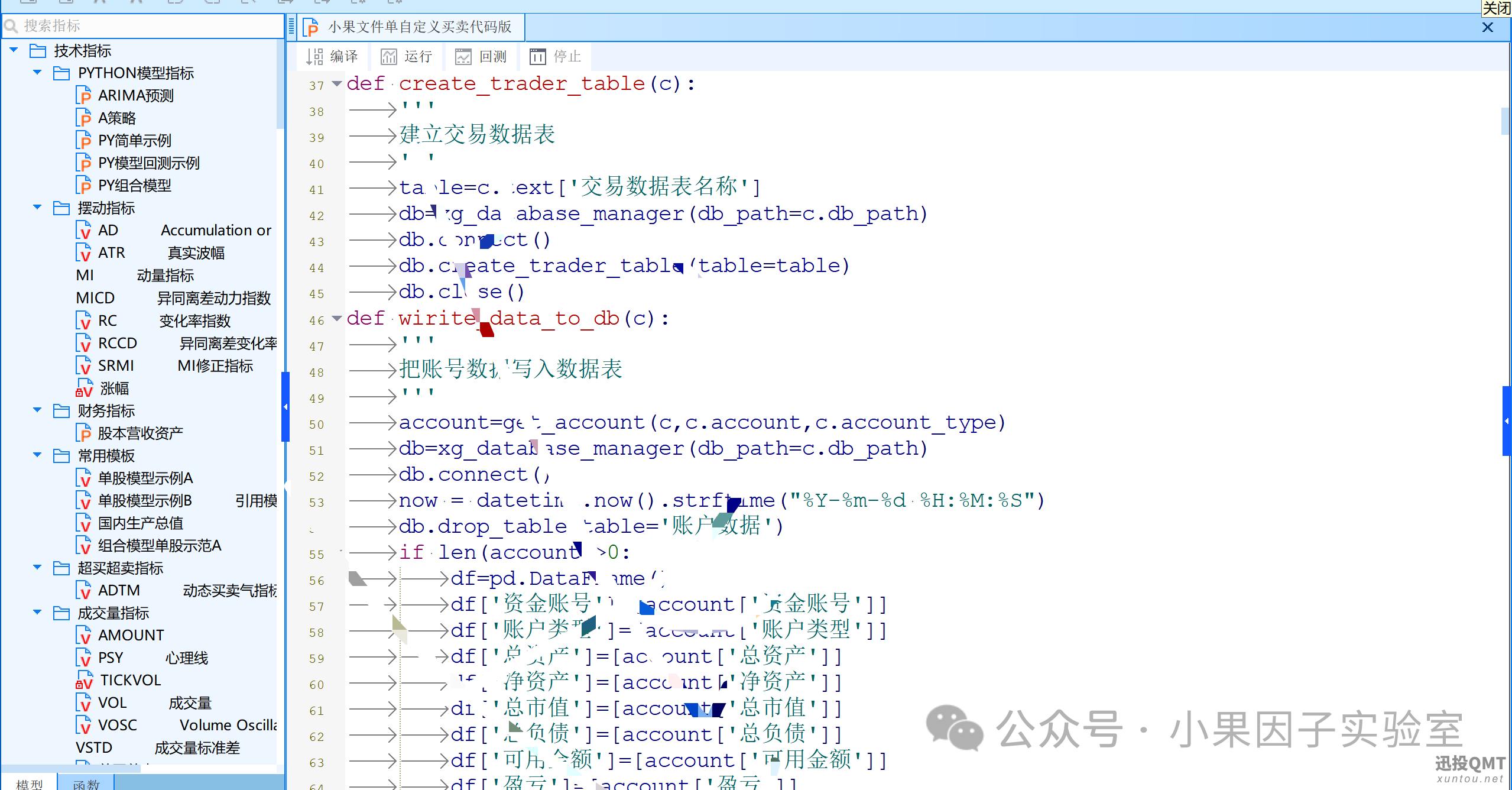Click the 搜索指标 search field
The image size is (1512, 790).
[x=142, y=26]
